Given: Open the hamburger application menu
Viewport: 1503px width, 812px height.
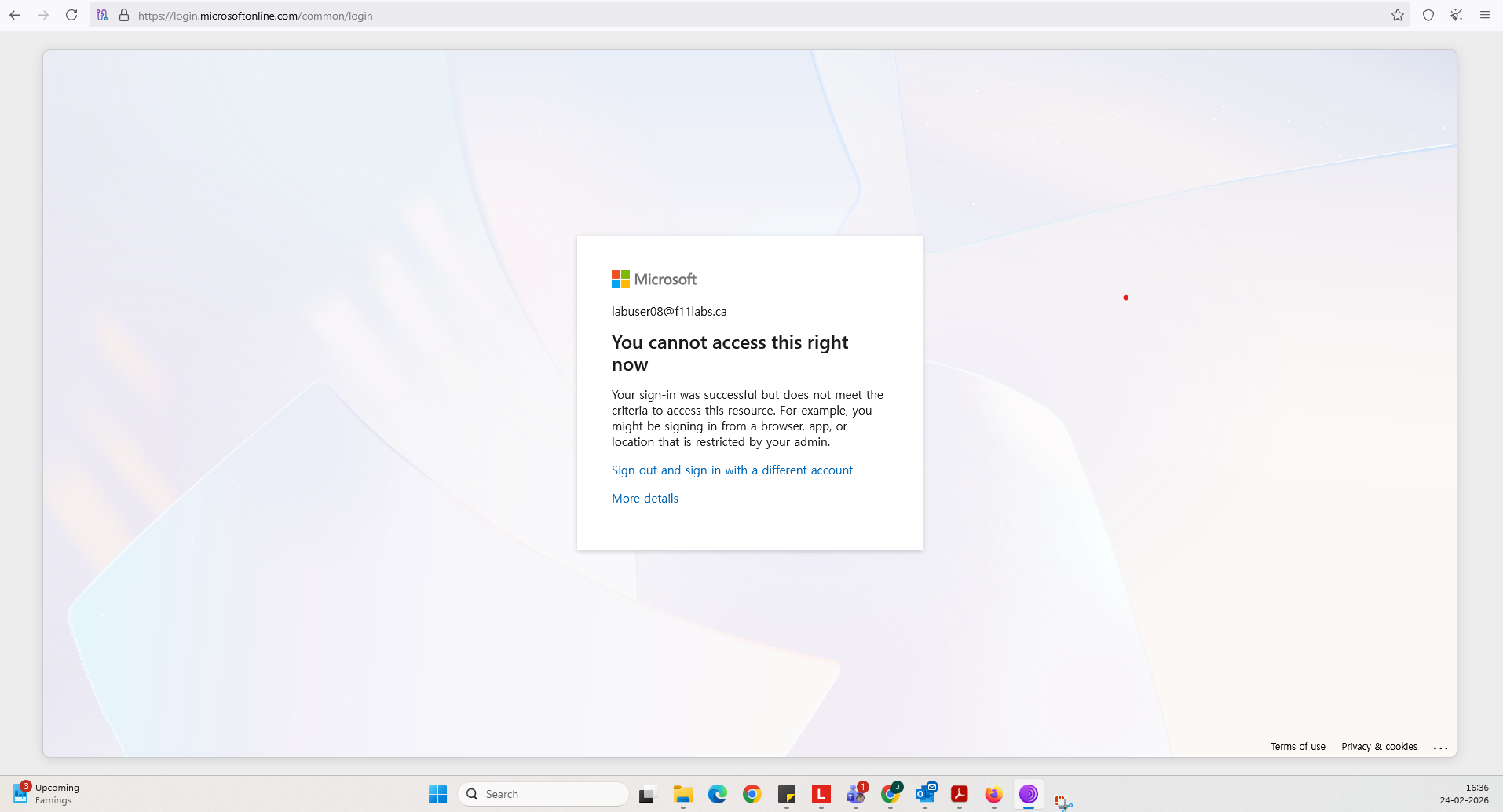Looking at the screenshot, I should click(x=1485, y=15).
